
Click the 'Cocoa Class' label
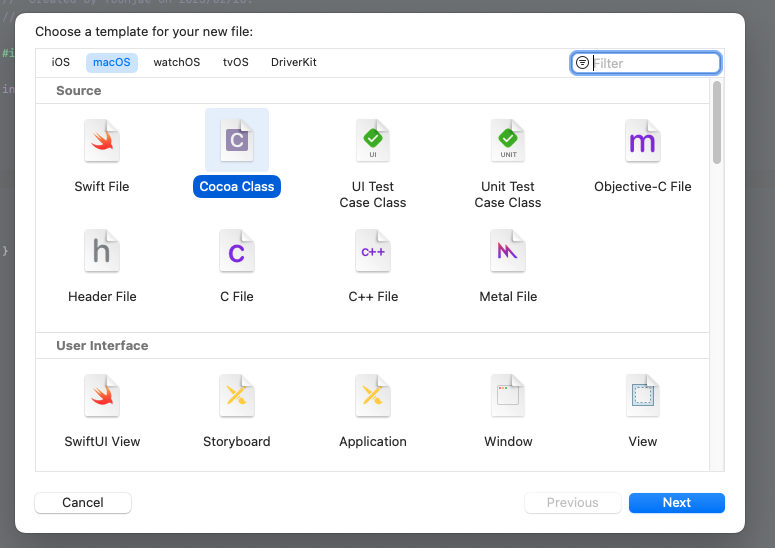coord(237,186)
